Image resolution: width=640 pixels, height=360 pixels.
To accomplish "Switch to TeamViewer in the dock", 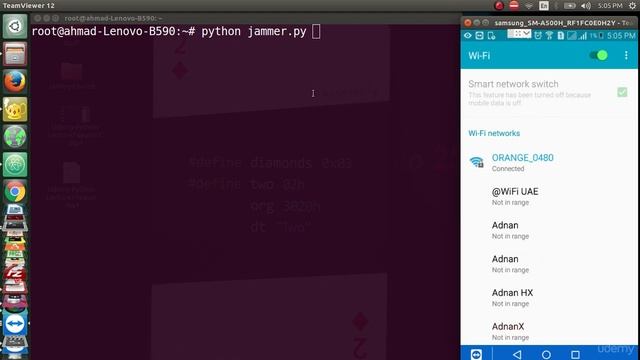I will tap(15, 323).
